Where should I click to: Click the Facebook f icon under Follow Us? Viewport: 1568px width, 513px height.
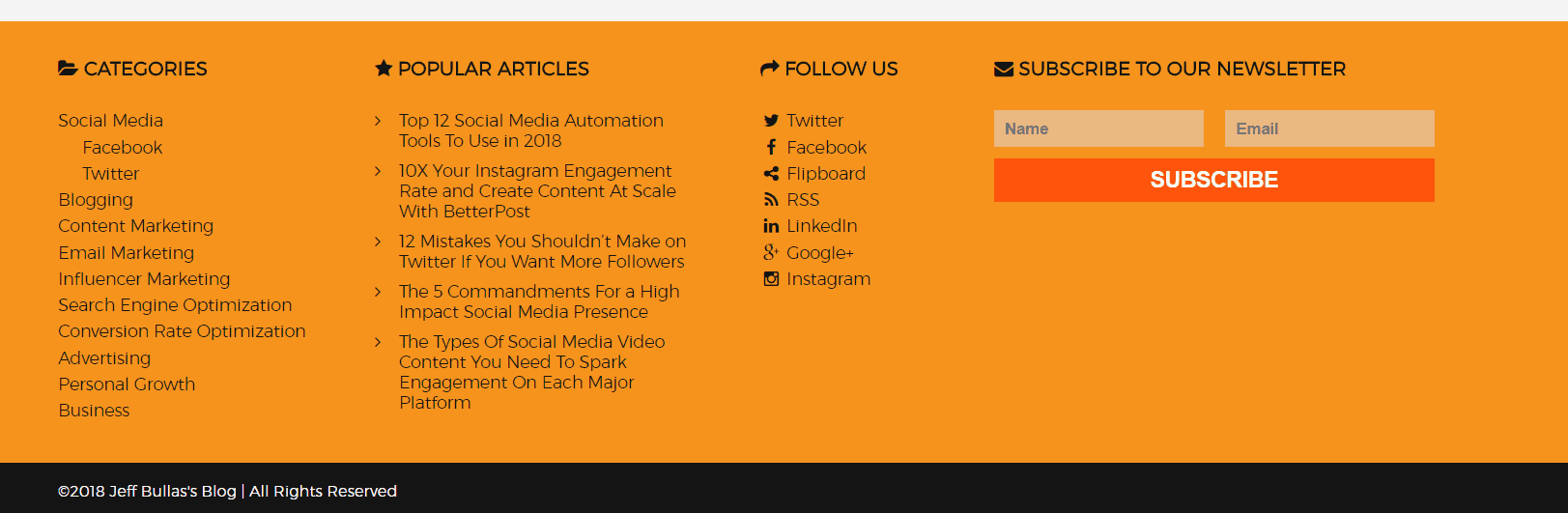click(771, 147)
